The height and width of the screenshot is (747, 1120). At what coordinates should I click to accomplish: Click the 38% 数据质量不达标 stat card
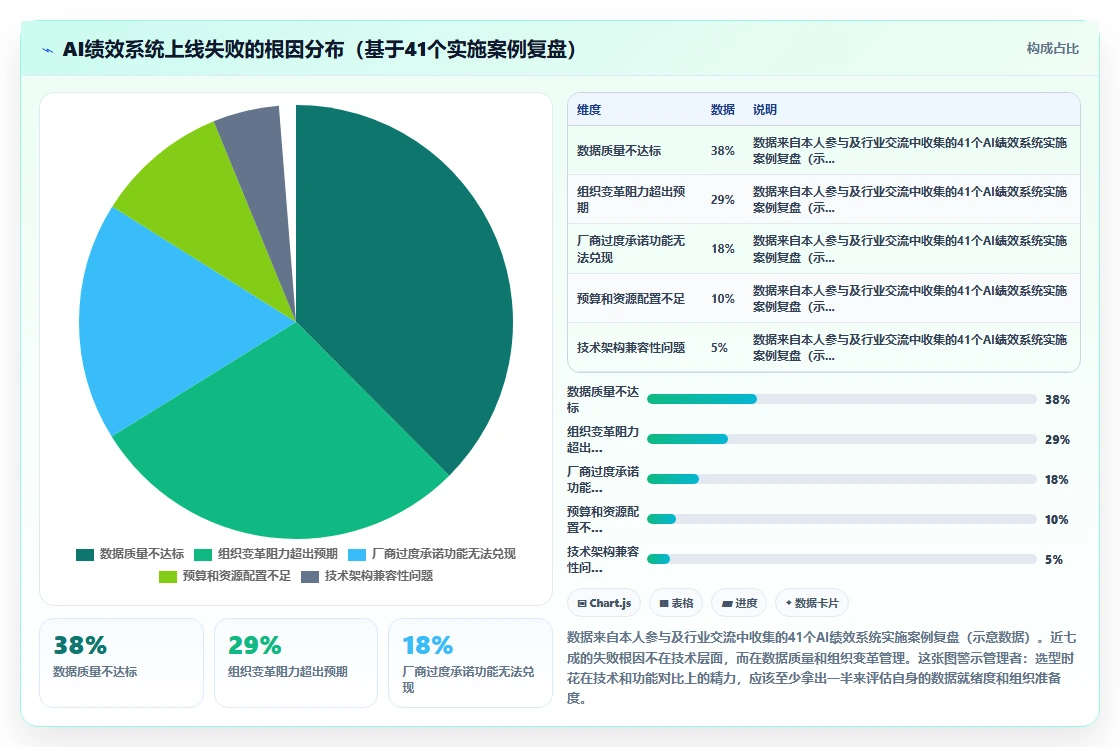121,663
